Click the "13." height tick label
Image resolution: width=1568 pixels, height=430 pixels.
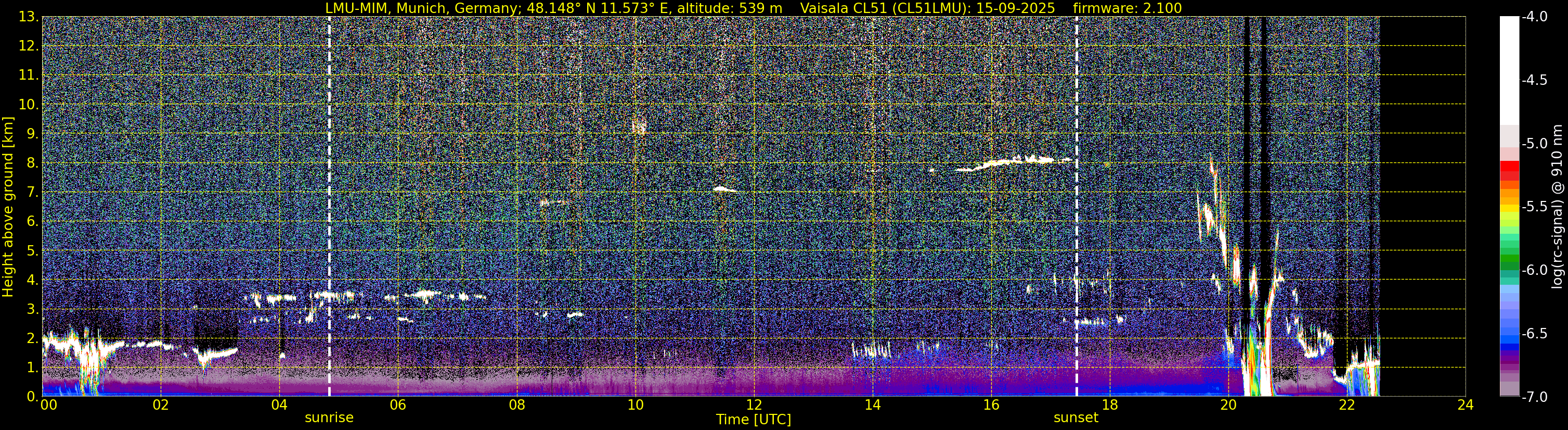click(29, 17)
